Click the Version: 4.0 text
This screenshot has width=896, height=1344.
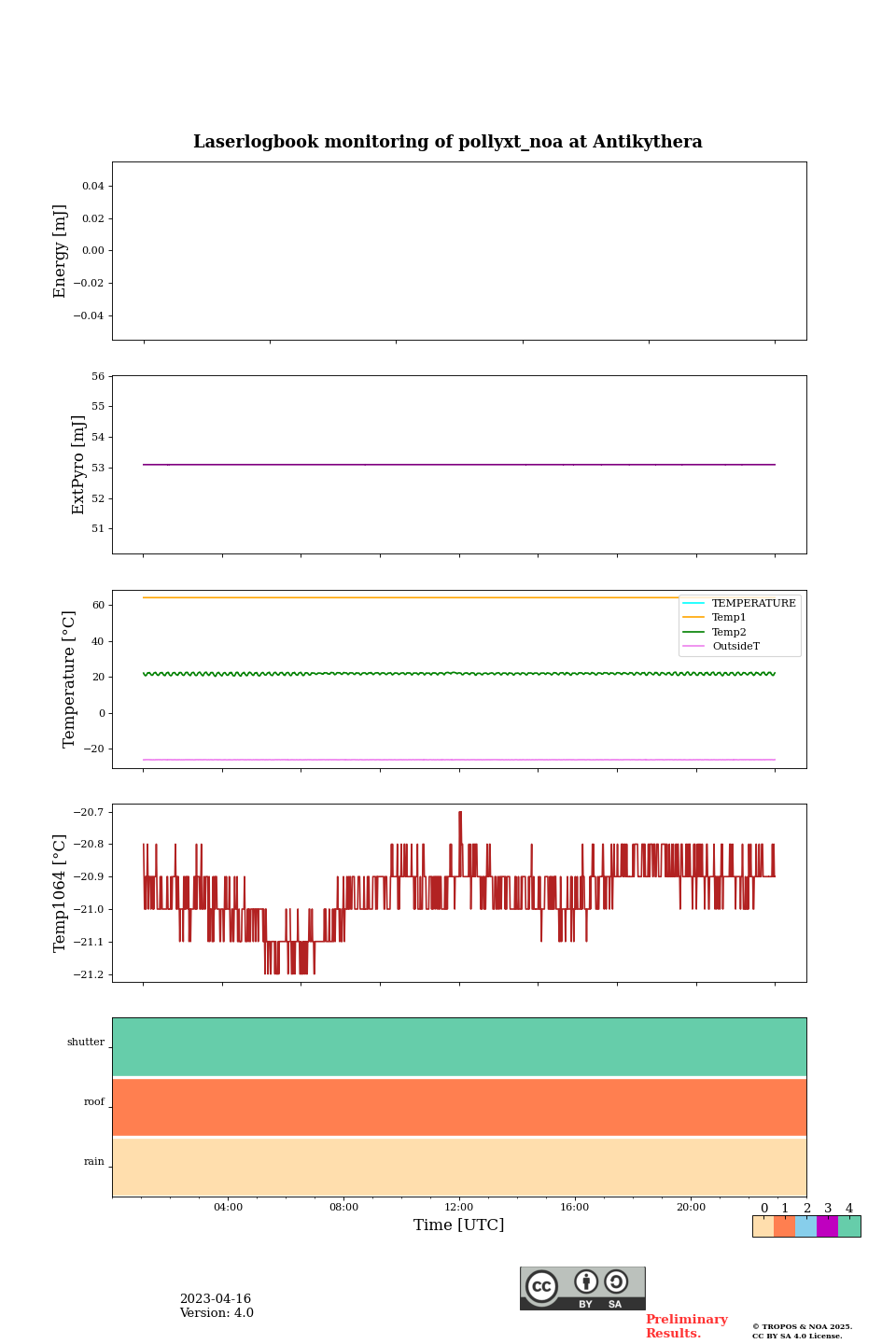coord(217,1313)
